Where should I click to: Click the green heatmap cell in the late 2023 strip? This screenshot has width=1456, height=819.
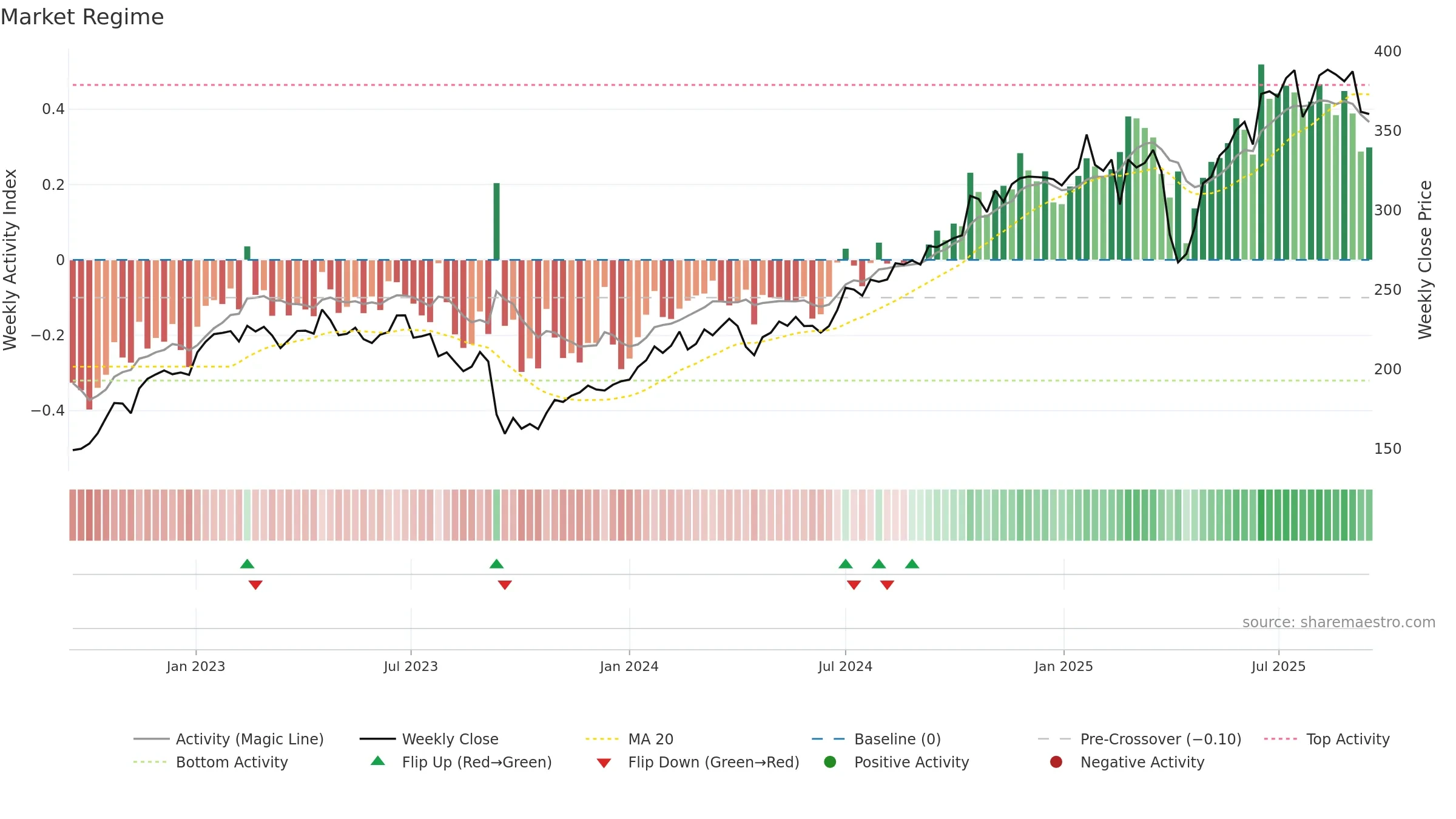[496, 515]
